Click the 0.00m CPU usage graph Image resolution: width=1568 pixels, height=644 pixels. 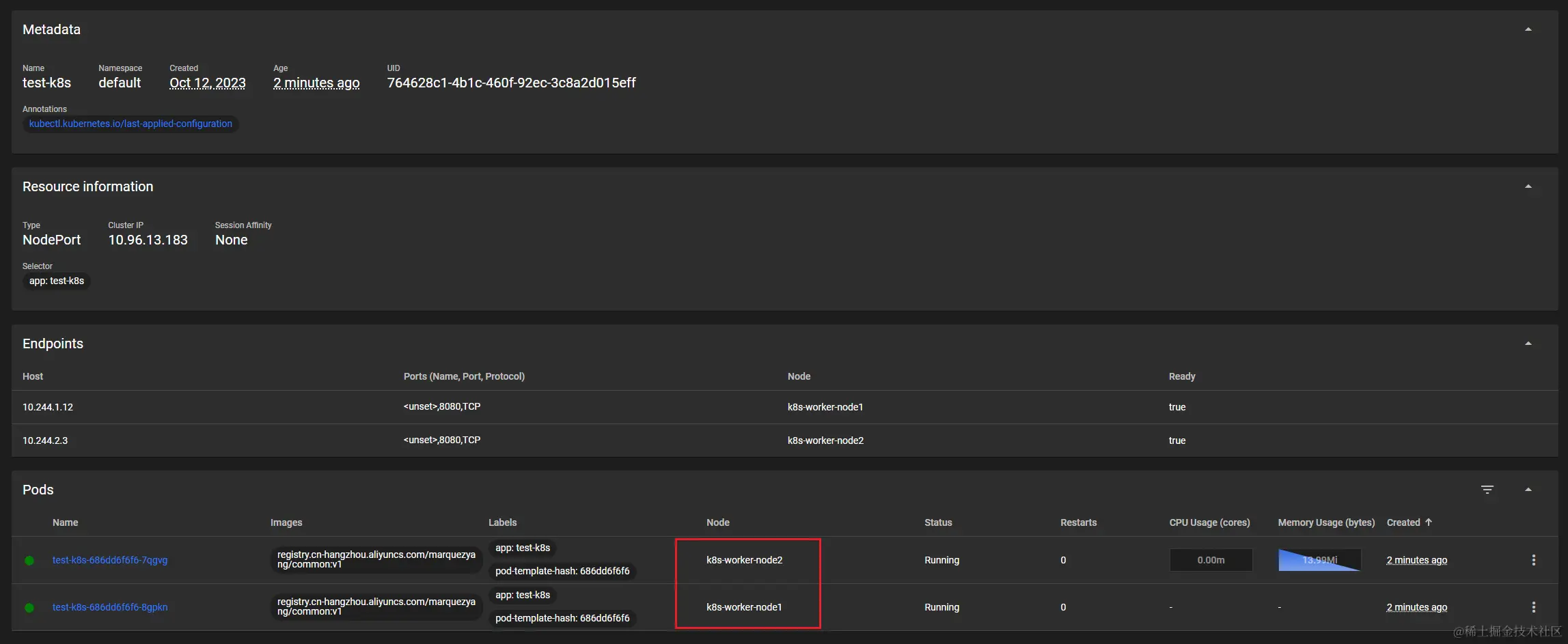coord(1211,560)
